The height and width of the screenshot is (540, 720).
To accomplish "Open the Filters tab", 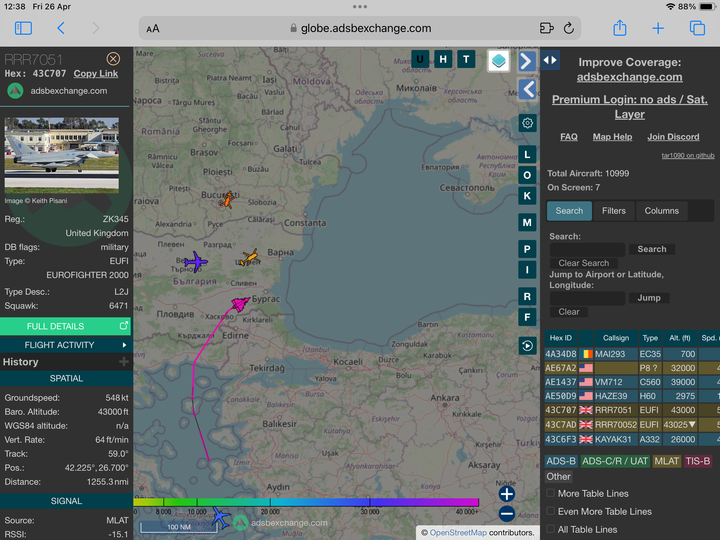I will [613, 211].
